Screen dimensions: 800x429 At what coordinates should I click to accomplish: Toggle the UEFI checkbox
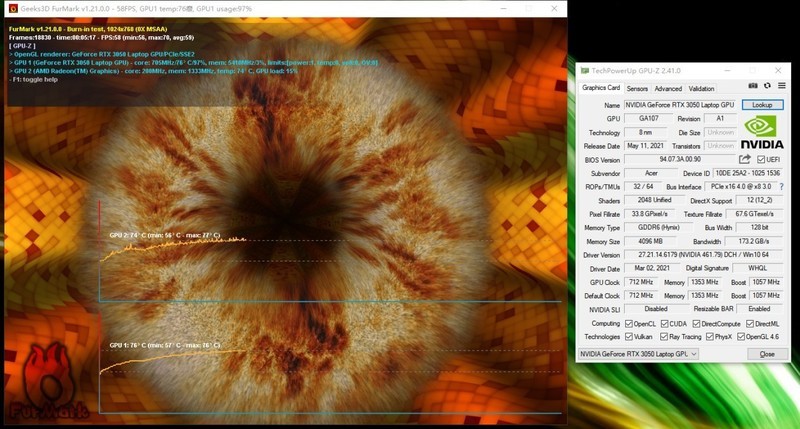tap(762, 159)
